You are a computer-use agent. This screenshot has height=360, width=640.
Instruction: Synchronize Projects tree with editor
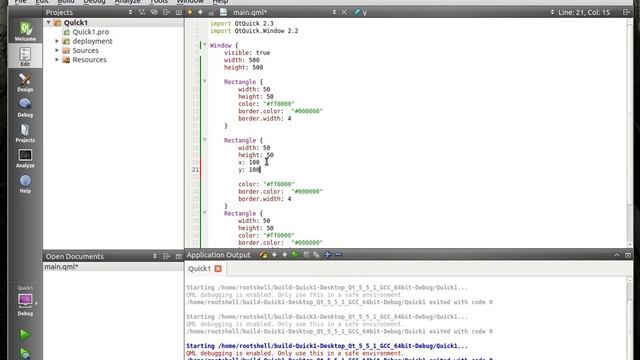pos(154,12)
